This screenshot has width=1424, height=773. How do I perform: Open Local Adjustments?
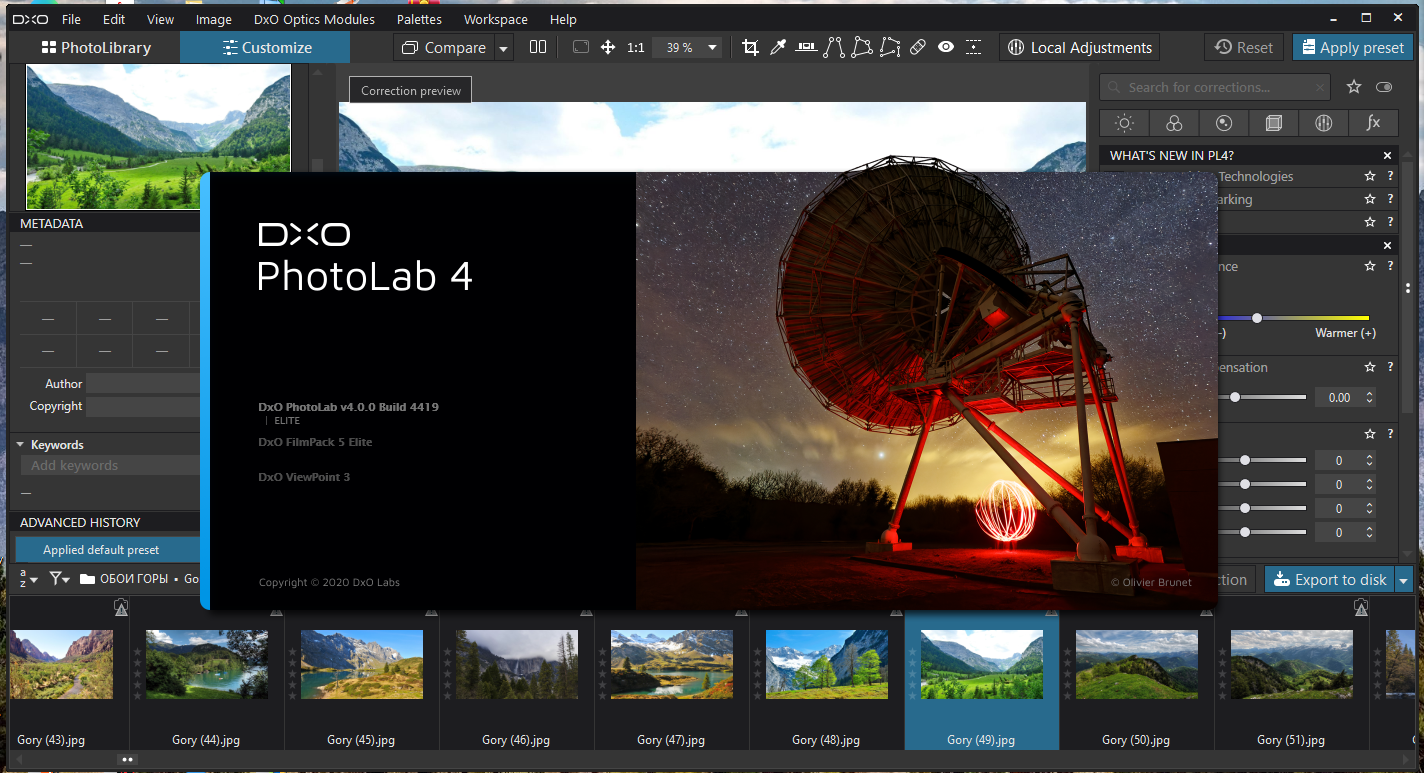pyautogui.click(x=1079, y=47)
